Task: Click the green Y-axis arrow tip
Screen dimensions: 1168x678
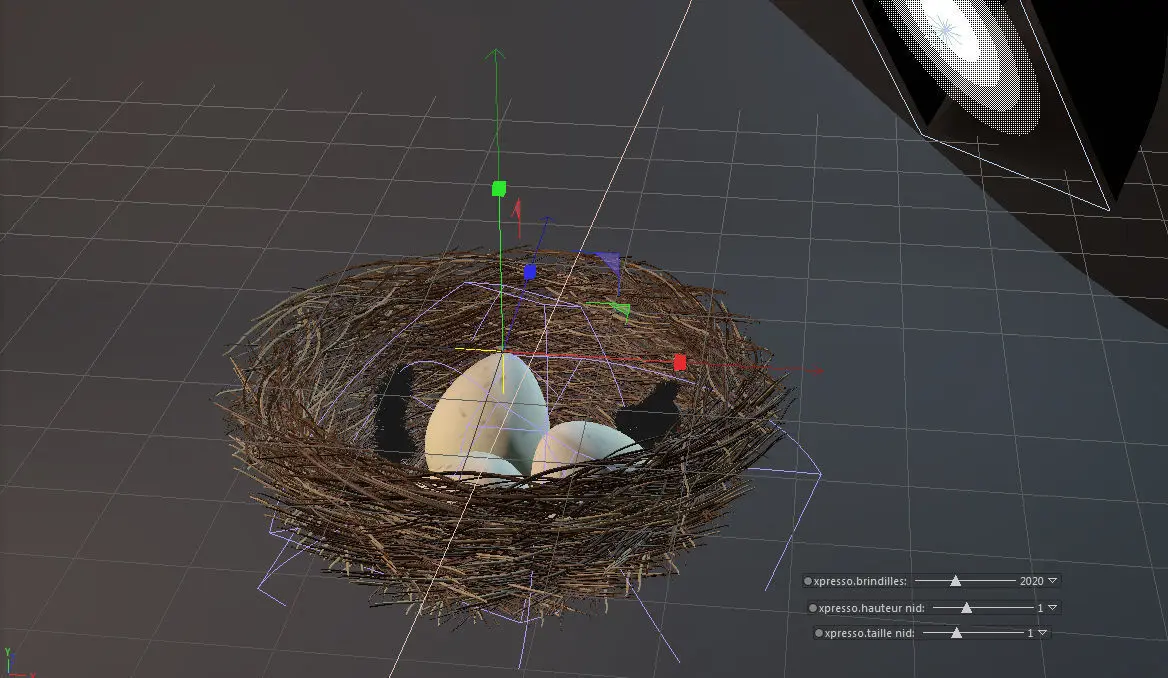Action: [495, 54]
